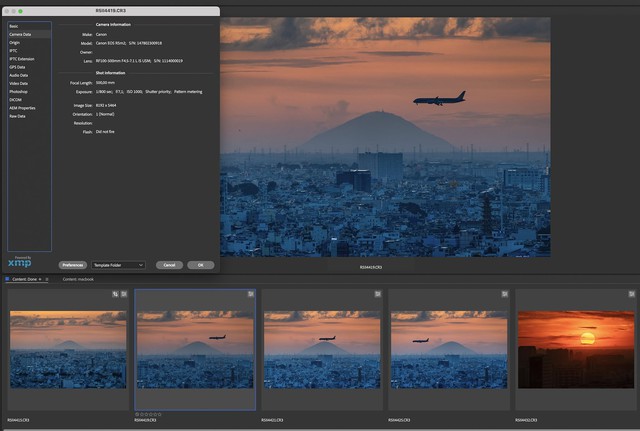Select the red sunset thumbnail
The height and width of the screenshot is (431, 640).
[x=577, y=350]
